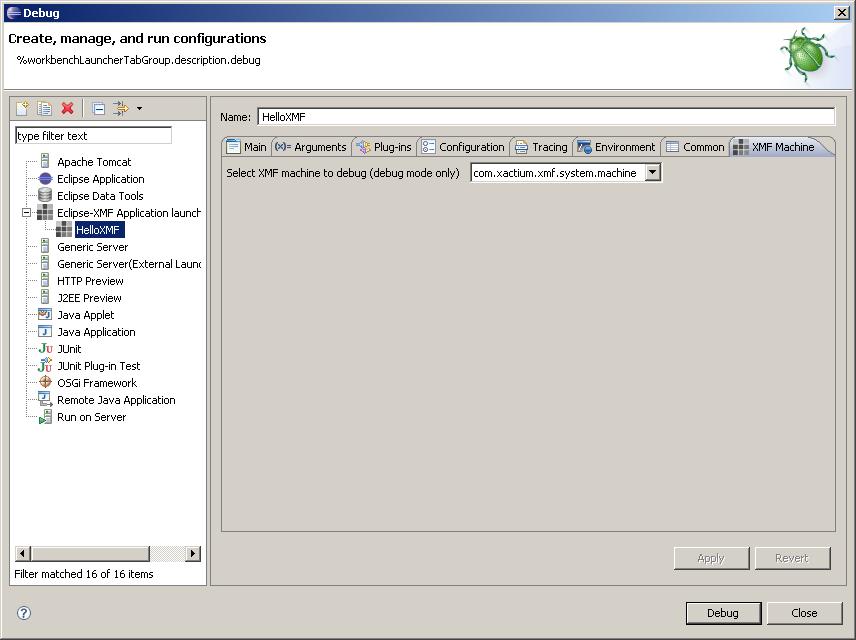Select the Run on Server entry
The height and width of the screenshot is (640, 856).
tap(92, 417)
